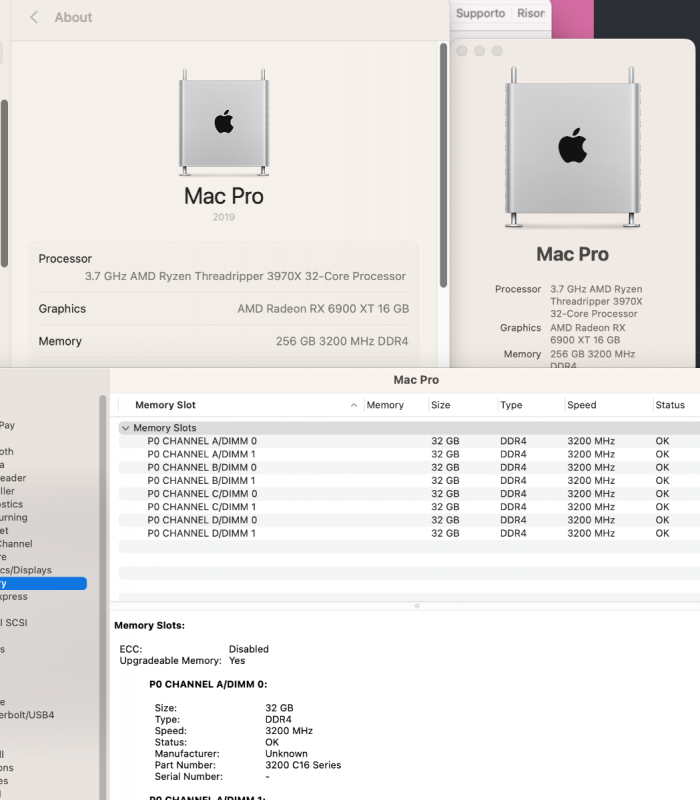The width and height of the screenshot is (700, 800).
Task: Select the Diagnostics sidebar item
Action: click(11, 504)
